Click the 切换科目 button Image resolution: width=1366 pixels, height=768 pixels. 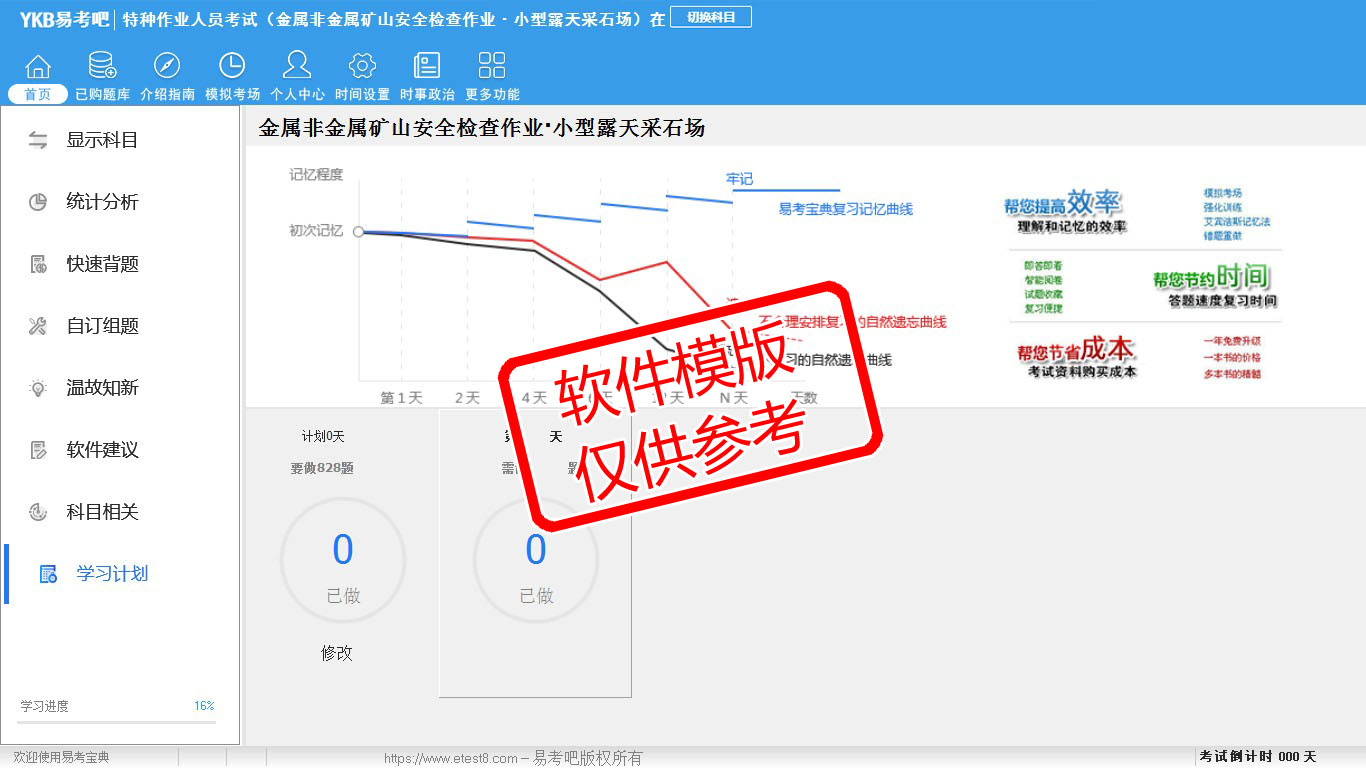pyautogui.click(x=710, y=17)
